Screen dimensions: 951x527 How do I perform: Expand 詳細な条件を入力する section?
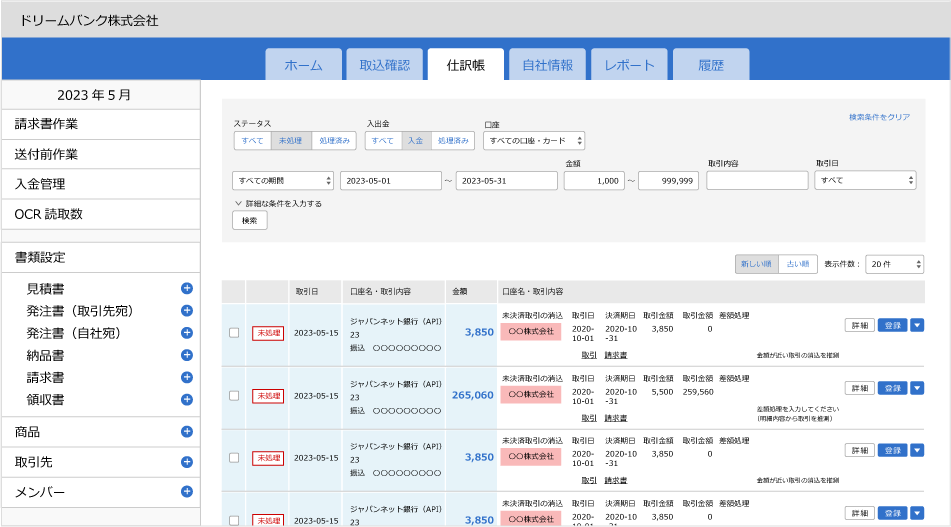[x=278, y=204]
